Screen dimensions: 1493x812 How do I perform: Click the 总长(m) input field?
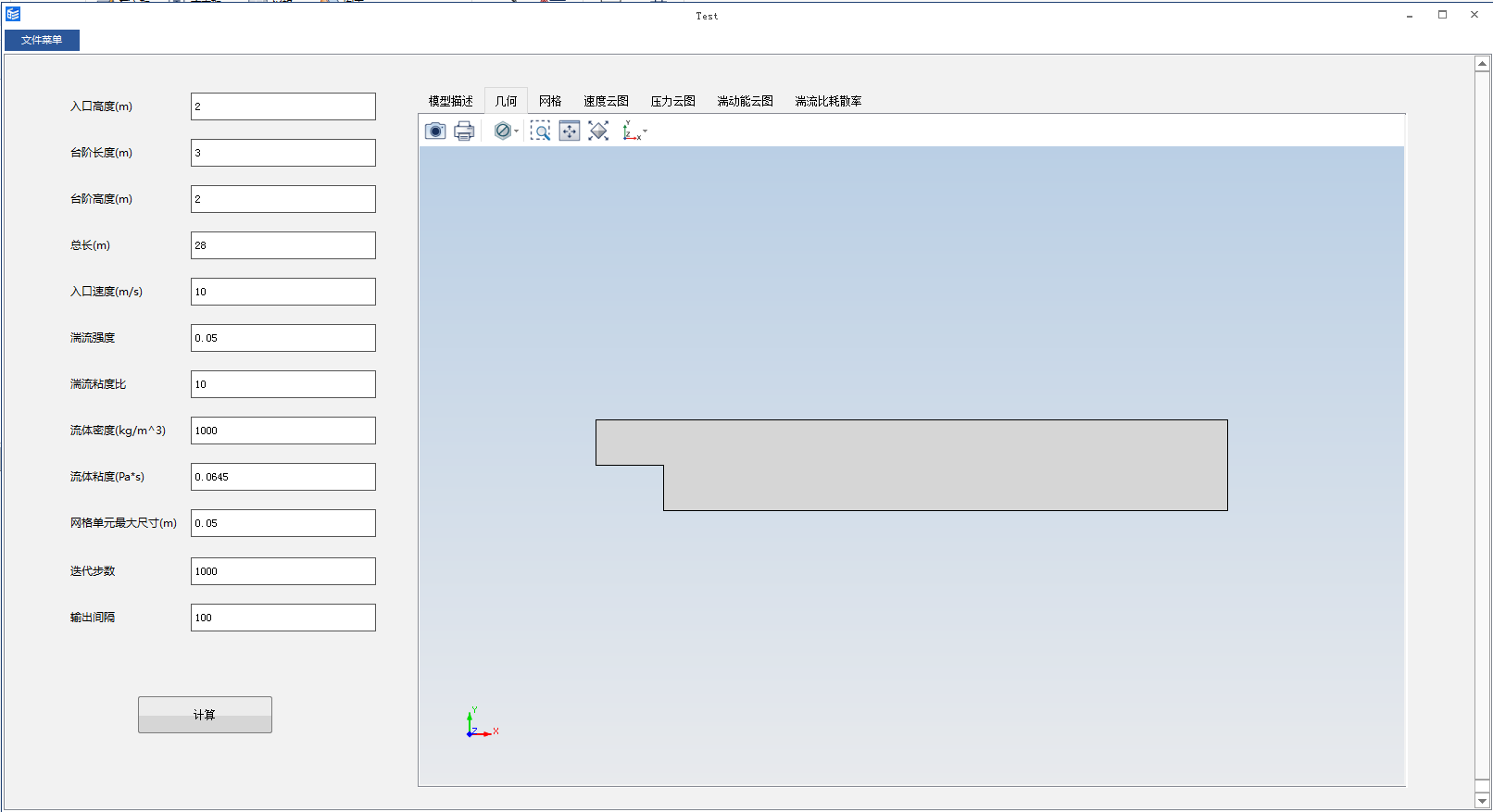[x=283, y=245]
